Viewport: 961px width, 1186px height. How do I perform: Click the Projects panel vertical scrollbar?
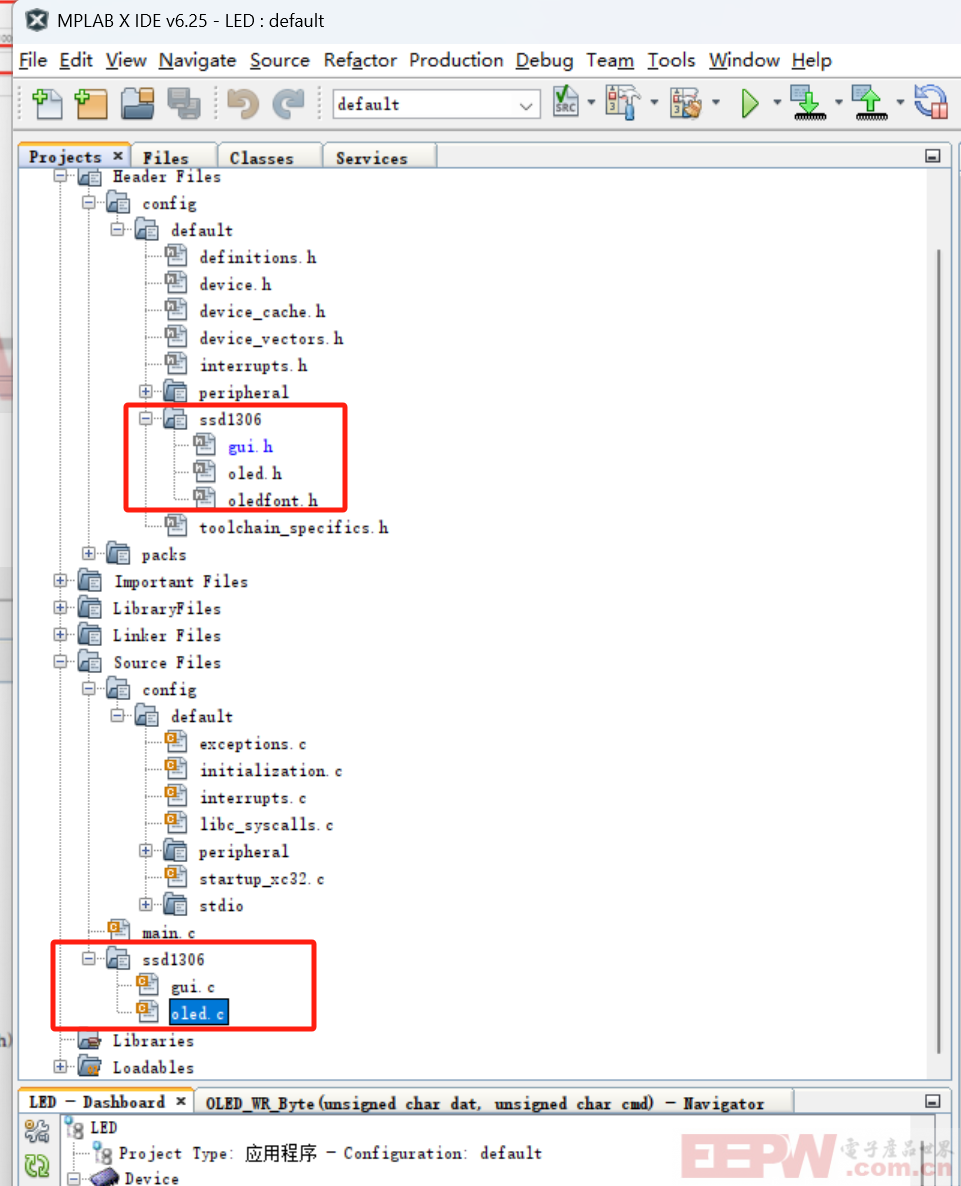tap(938, 650)
